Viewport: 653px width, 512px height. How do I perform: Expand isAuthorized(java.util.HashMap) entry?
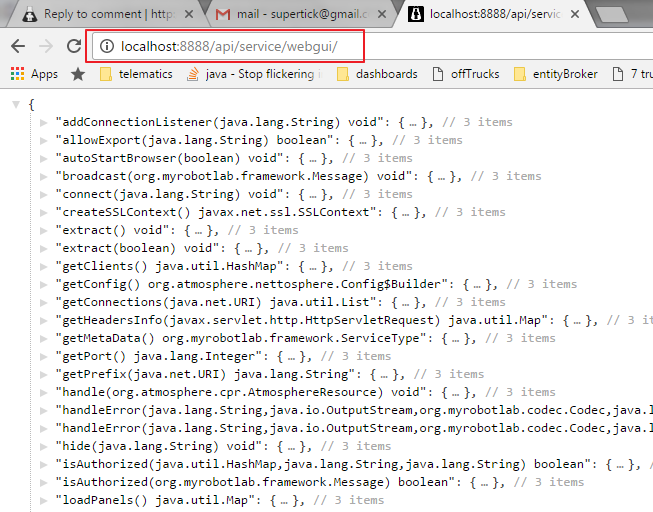(43, 465)
